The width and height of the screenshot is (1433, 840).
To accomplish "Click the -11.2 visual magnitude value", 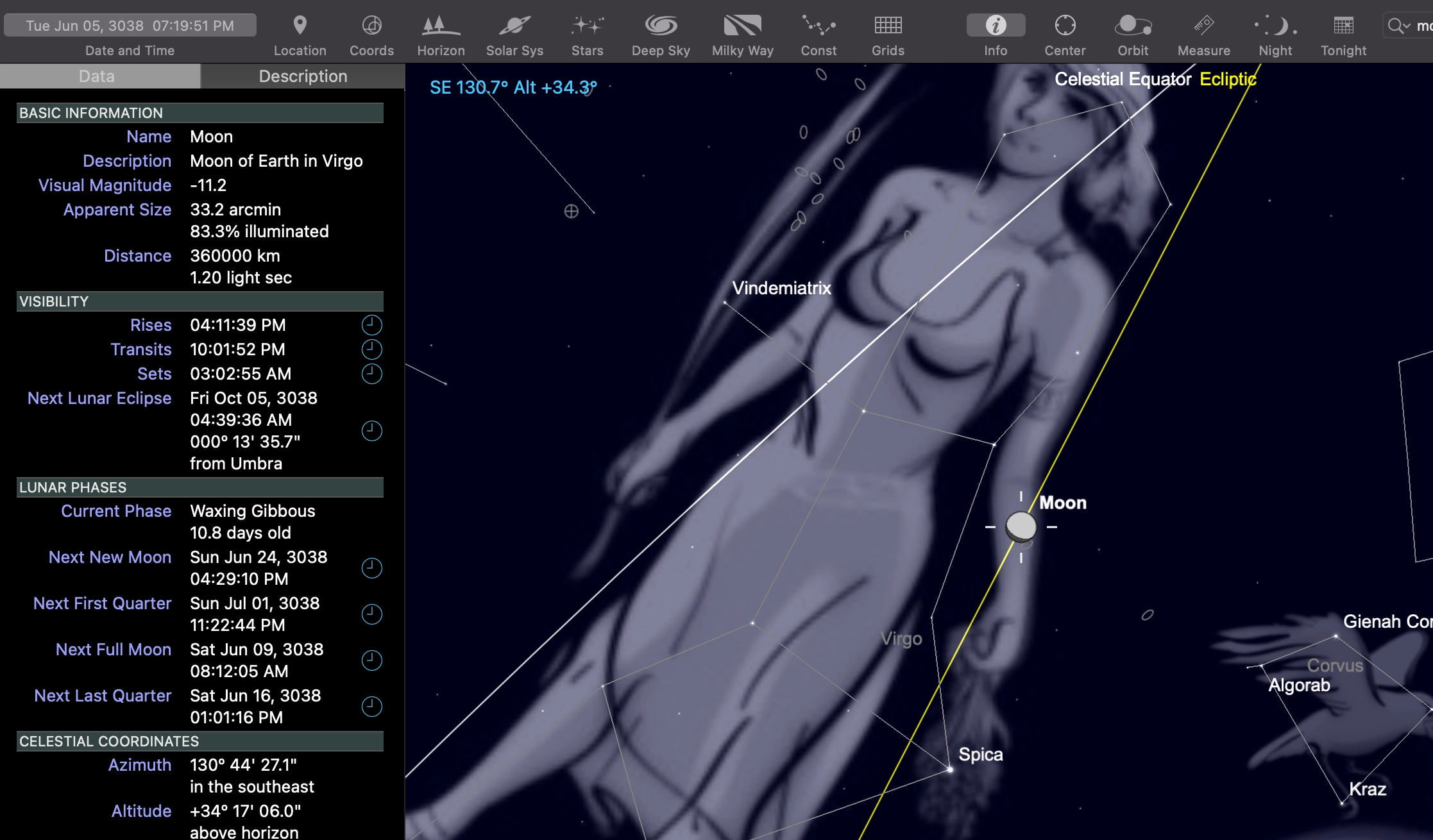I will pos(208,185).
